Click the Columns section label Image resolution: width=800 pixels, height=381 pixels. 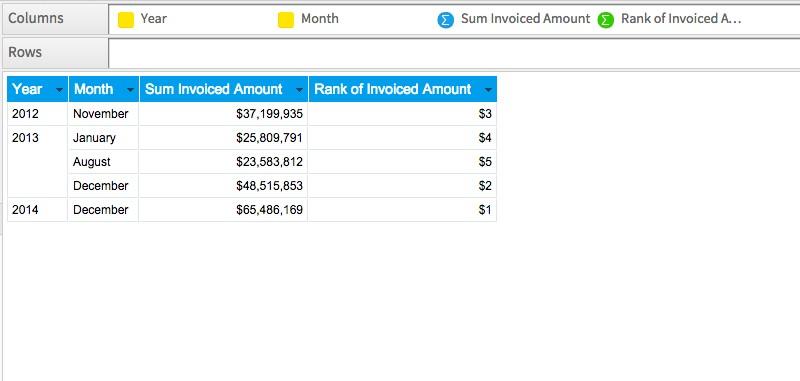(36, 19)
